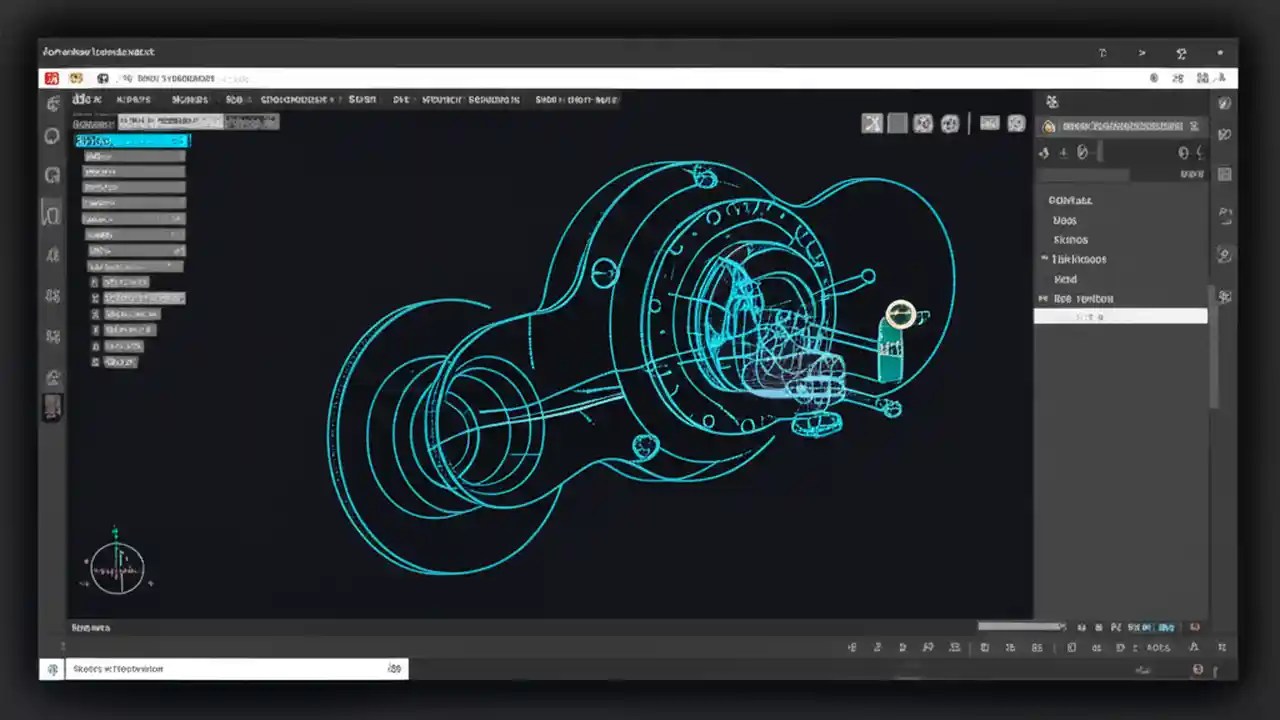Expand the Thicknesses tree item
This screenshot has height=720, width=1280.
(x=1043, y=259)
